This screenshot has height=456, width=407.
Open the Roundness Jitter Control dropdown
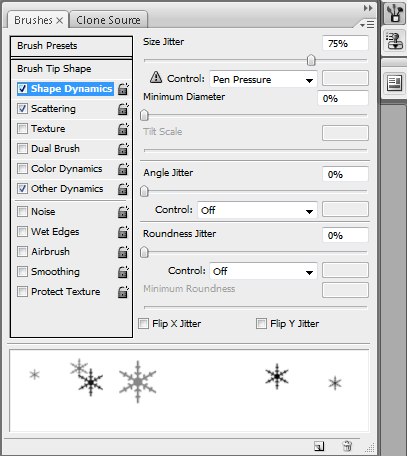(263, 271)
